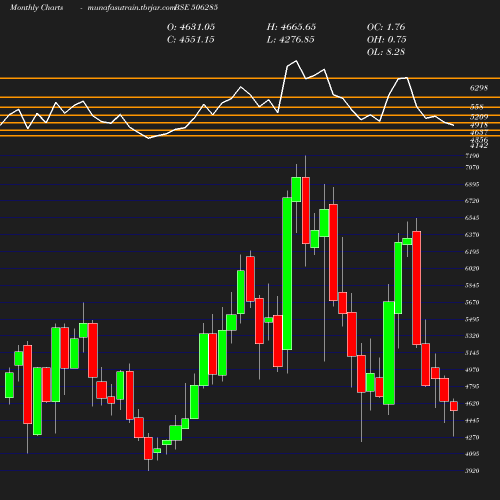500x500 pixels.
Task: Click the 4095 price axis label
Action: (472, 454)
